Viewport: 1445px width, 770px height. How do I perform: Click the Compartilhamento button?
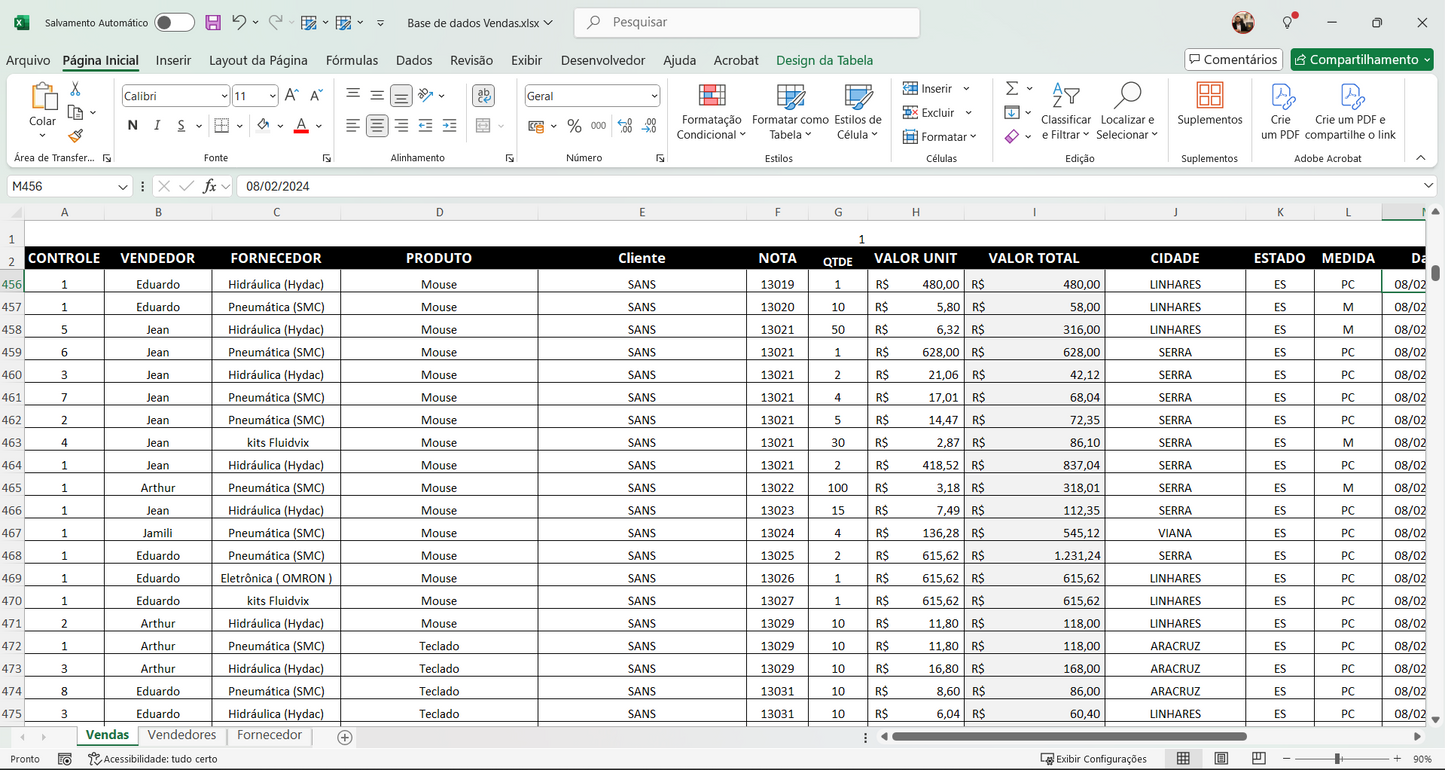coord(1361,59)
